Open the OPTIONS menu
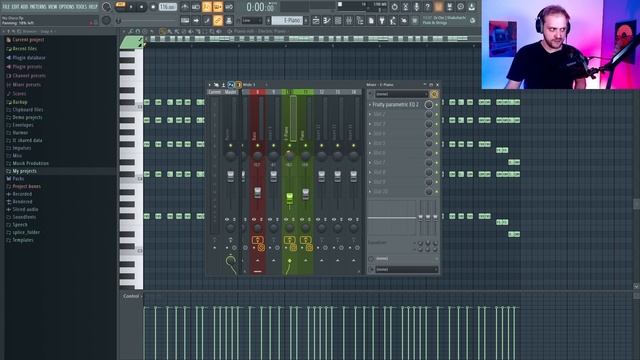Image resolution: width=640 pixels, height=360 pixels. click(x=67, y=7)
